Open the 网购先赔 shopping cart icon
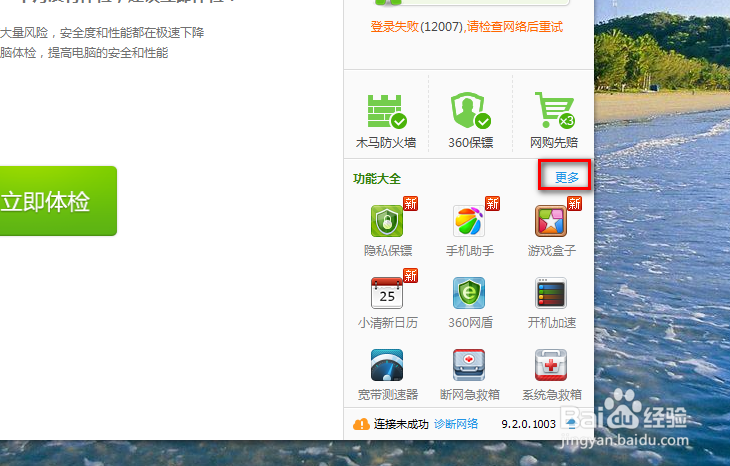The width and height of the screenshot is (730, 466). coord(554,111)
